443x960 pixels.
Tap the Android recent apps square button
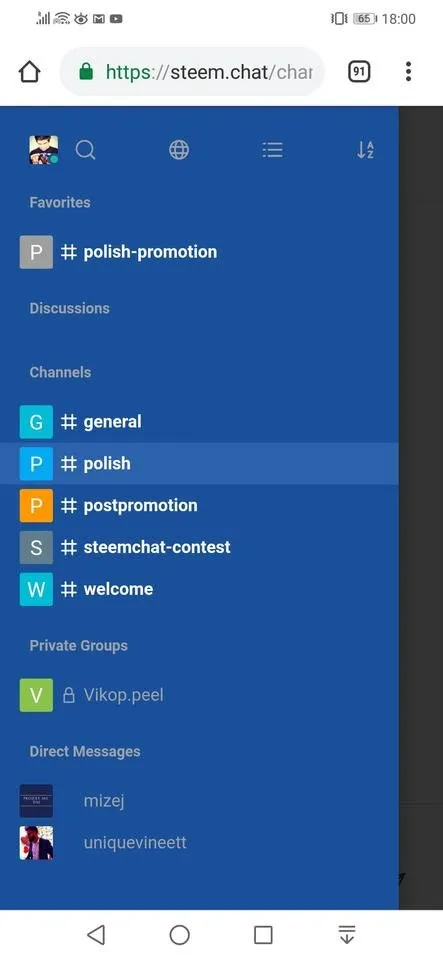tap(263, 935)
